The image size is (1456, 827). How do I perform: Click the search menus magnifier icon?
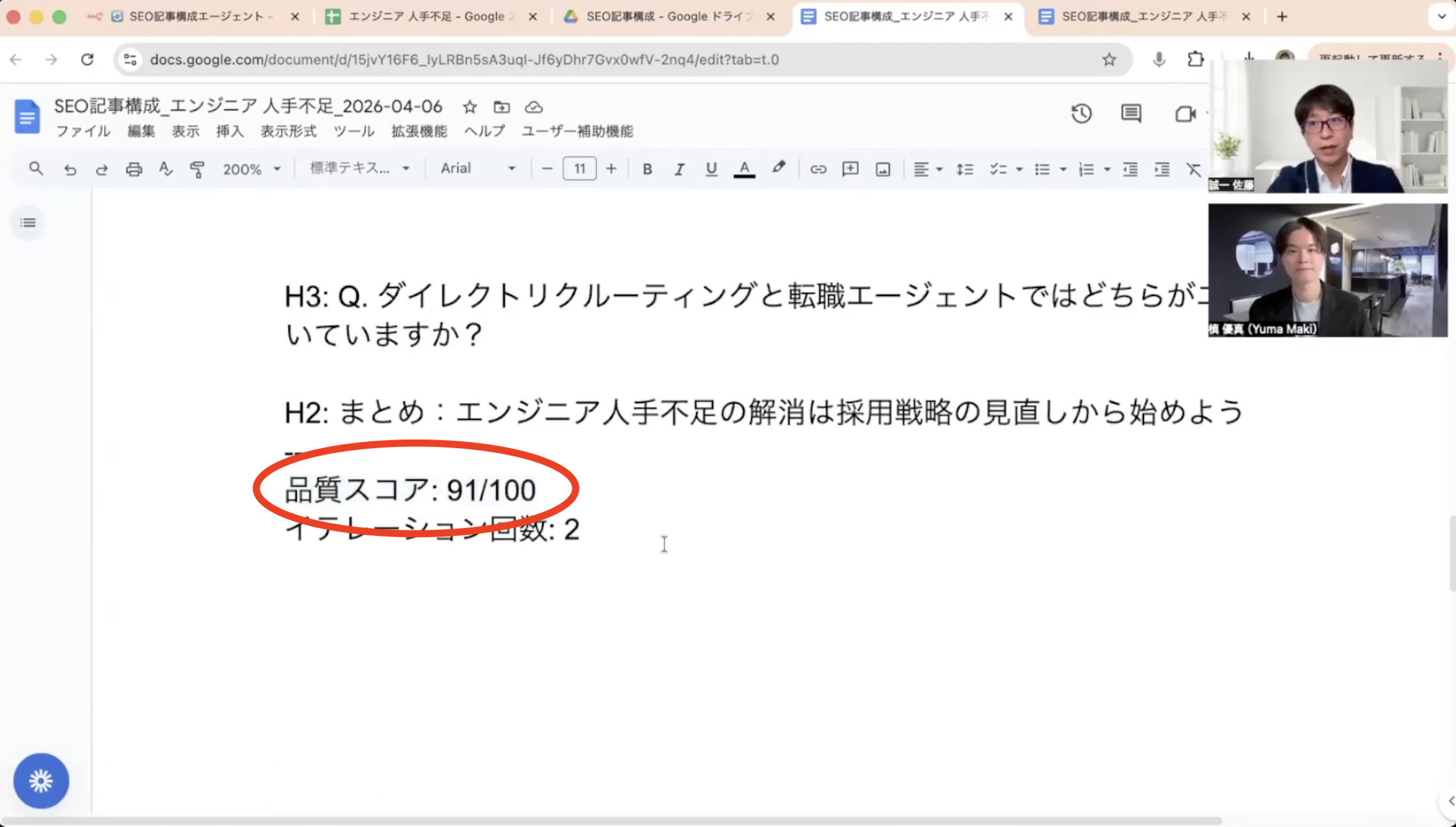pyautogui.click(x=36, y=169)
